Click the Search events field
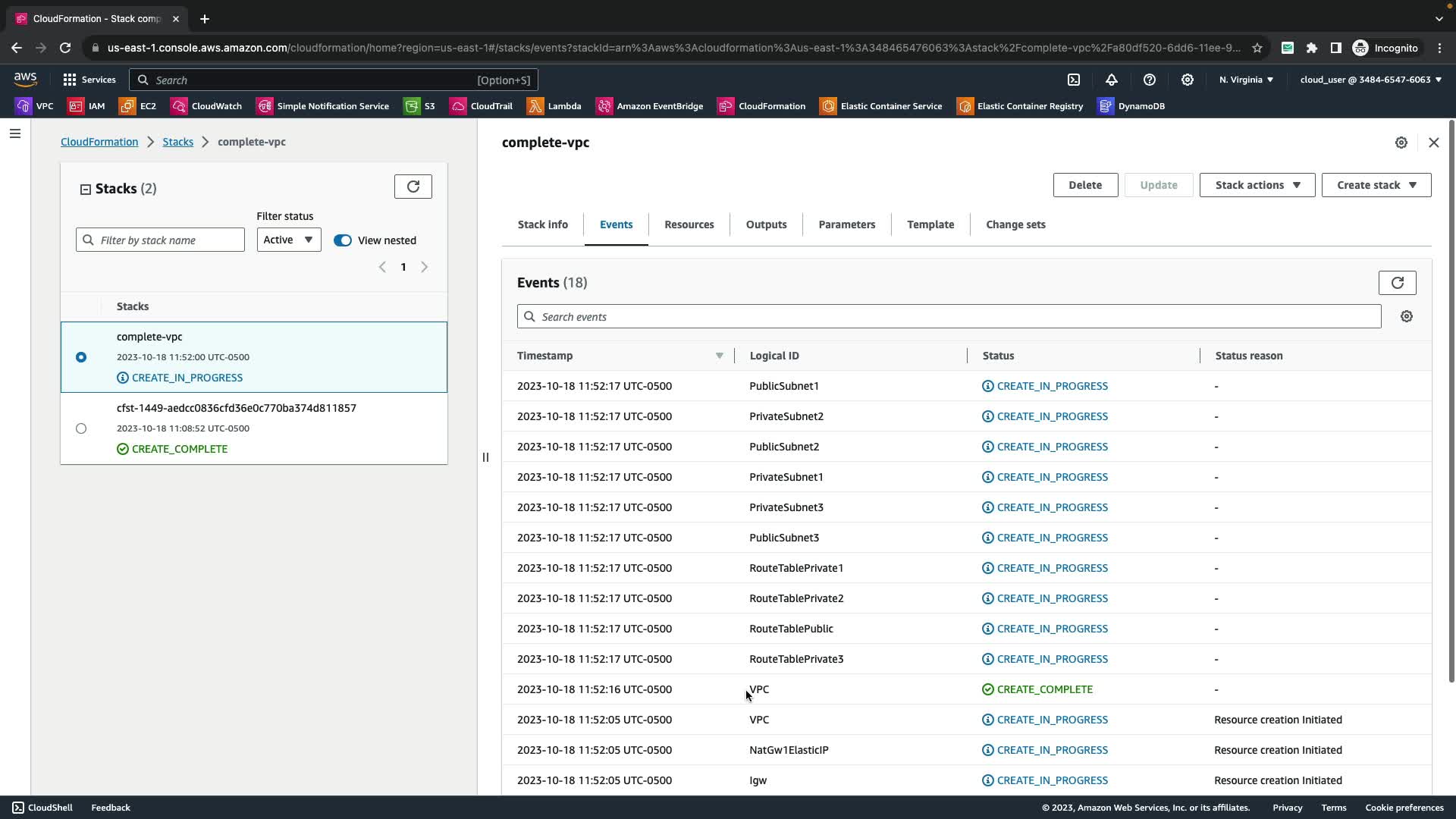1456x819 pixels. pyautogui.click(x=948, y=316)
